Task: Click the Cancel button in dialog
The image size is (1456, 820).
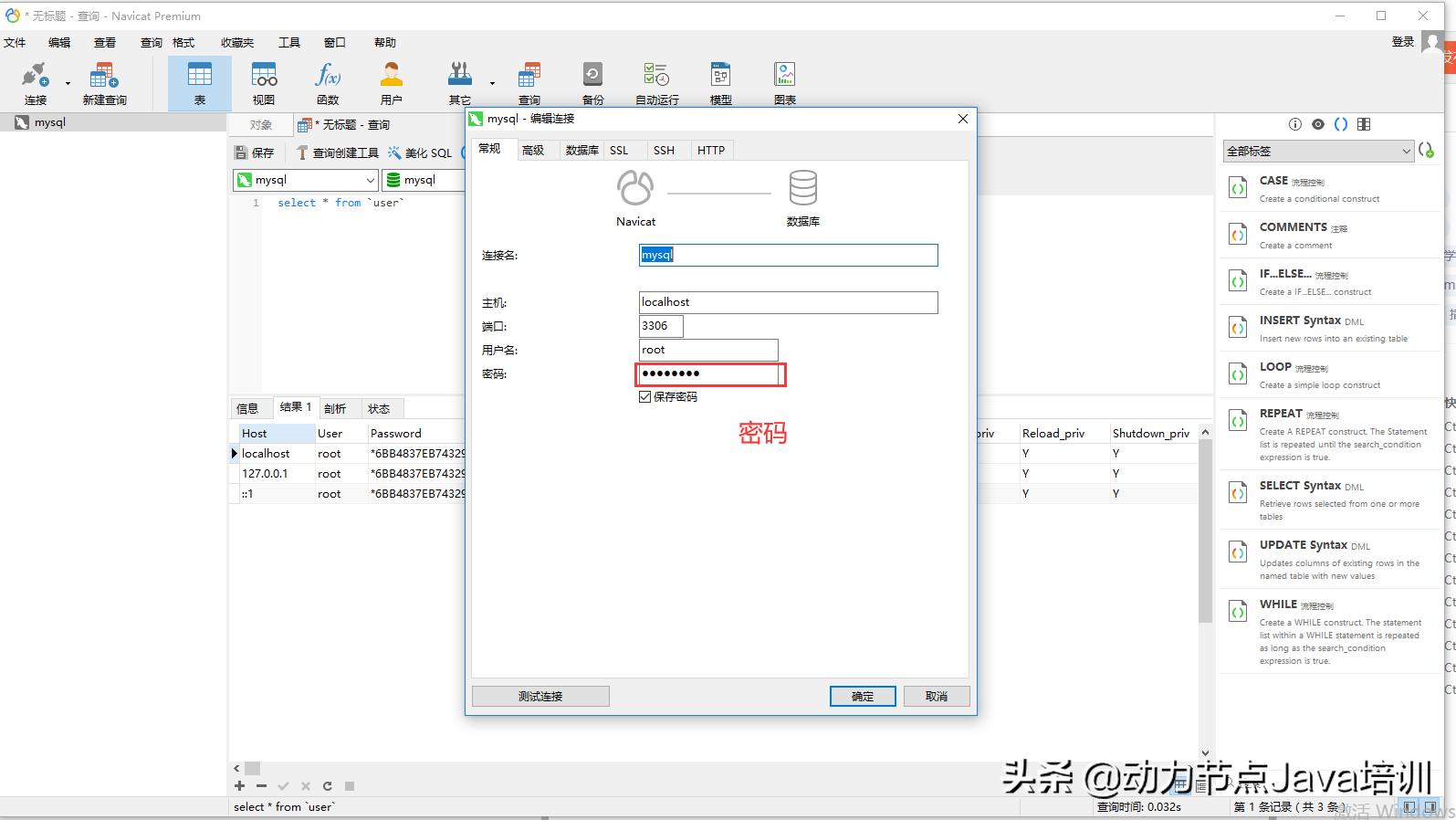Action: pos(937,696)
